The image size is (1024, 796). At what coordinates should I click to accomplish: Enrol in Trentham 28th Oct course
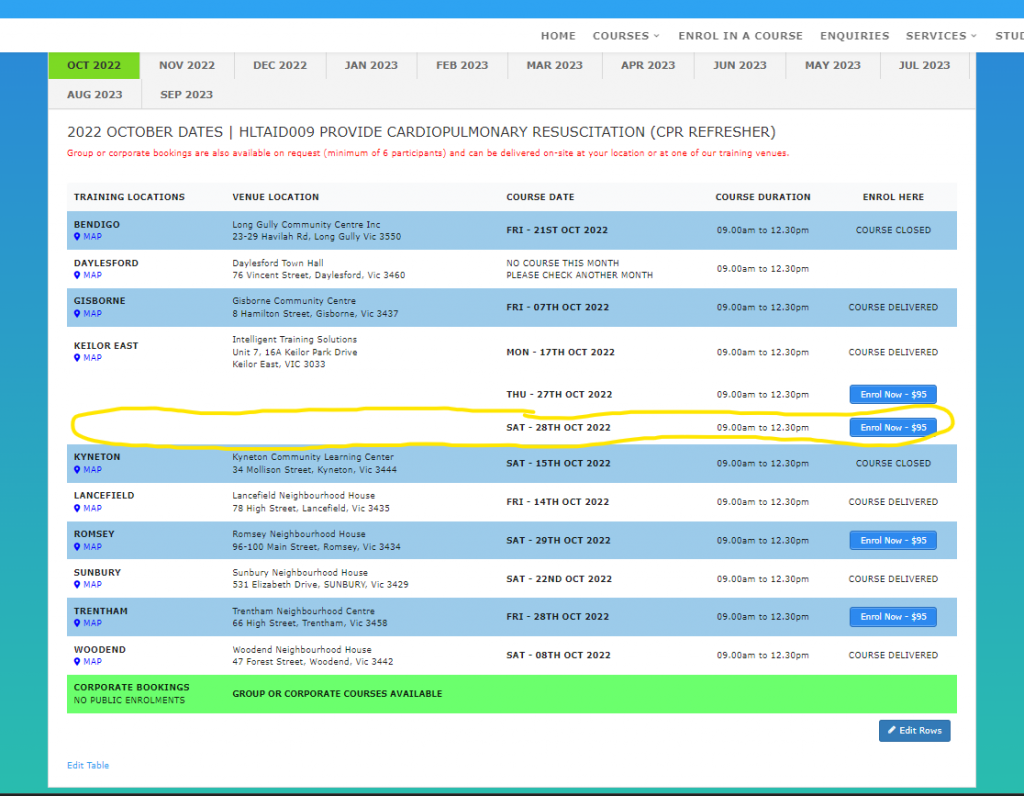893,617
